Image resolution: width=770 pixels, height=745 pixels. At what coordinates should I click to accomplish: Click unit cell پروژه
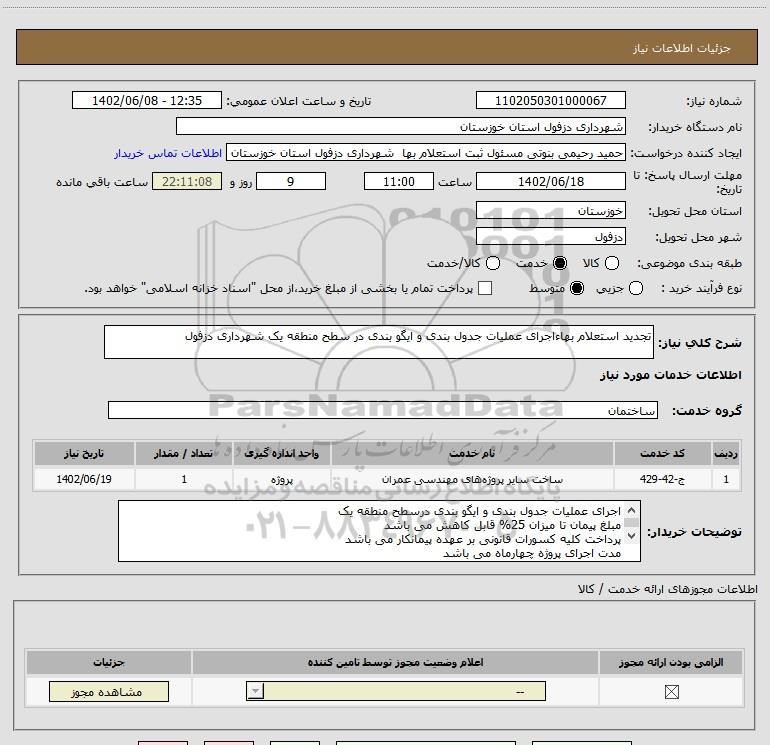[x=282, y=479]
